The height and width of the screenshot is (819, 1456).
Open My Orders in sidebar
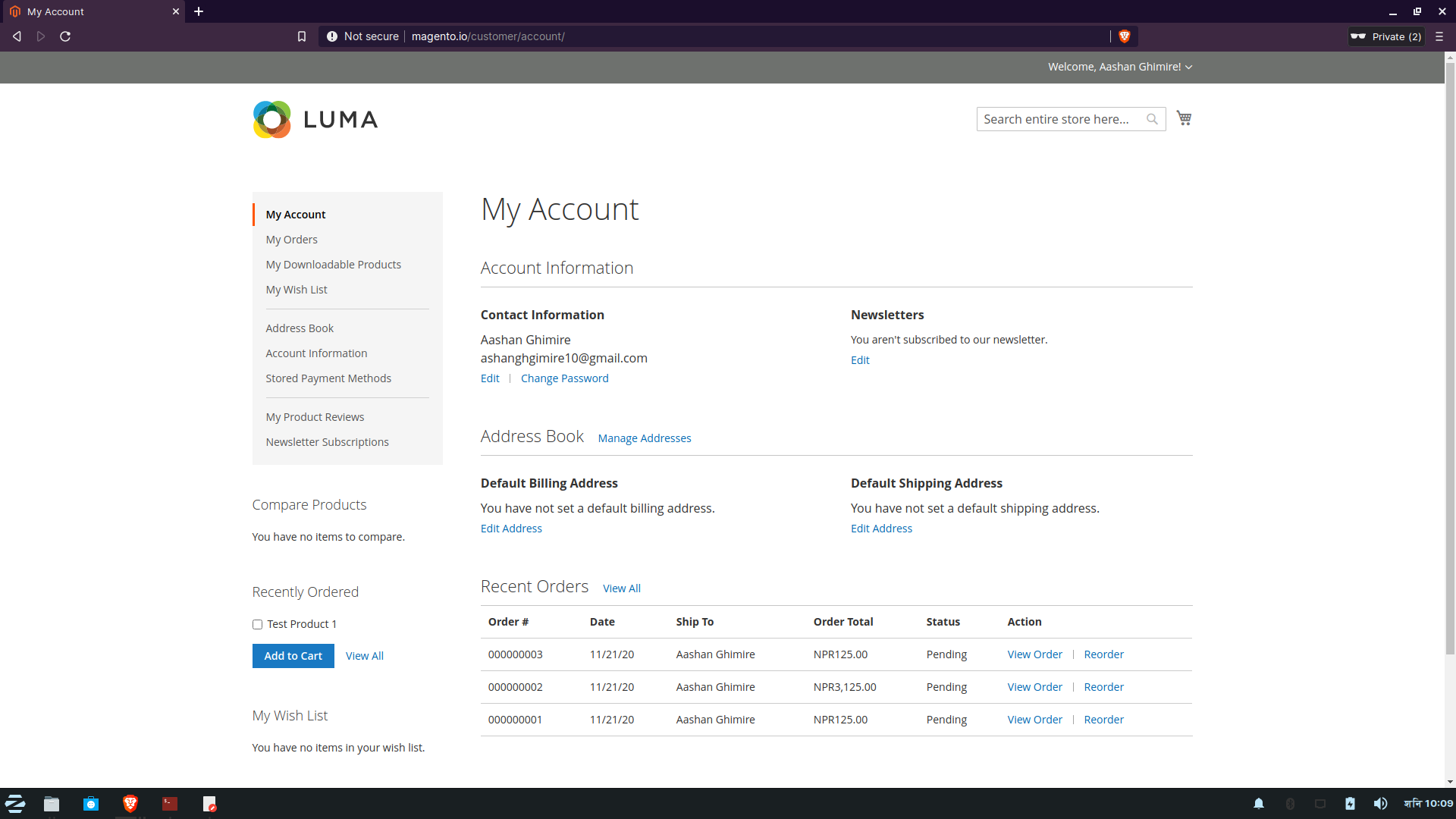click(291, 240)
